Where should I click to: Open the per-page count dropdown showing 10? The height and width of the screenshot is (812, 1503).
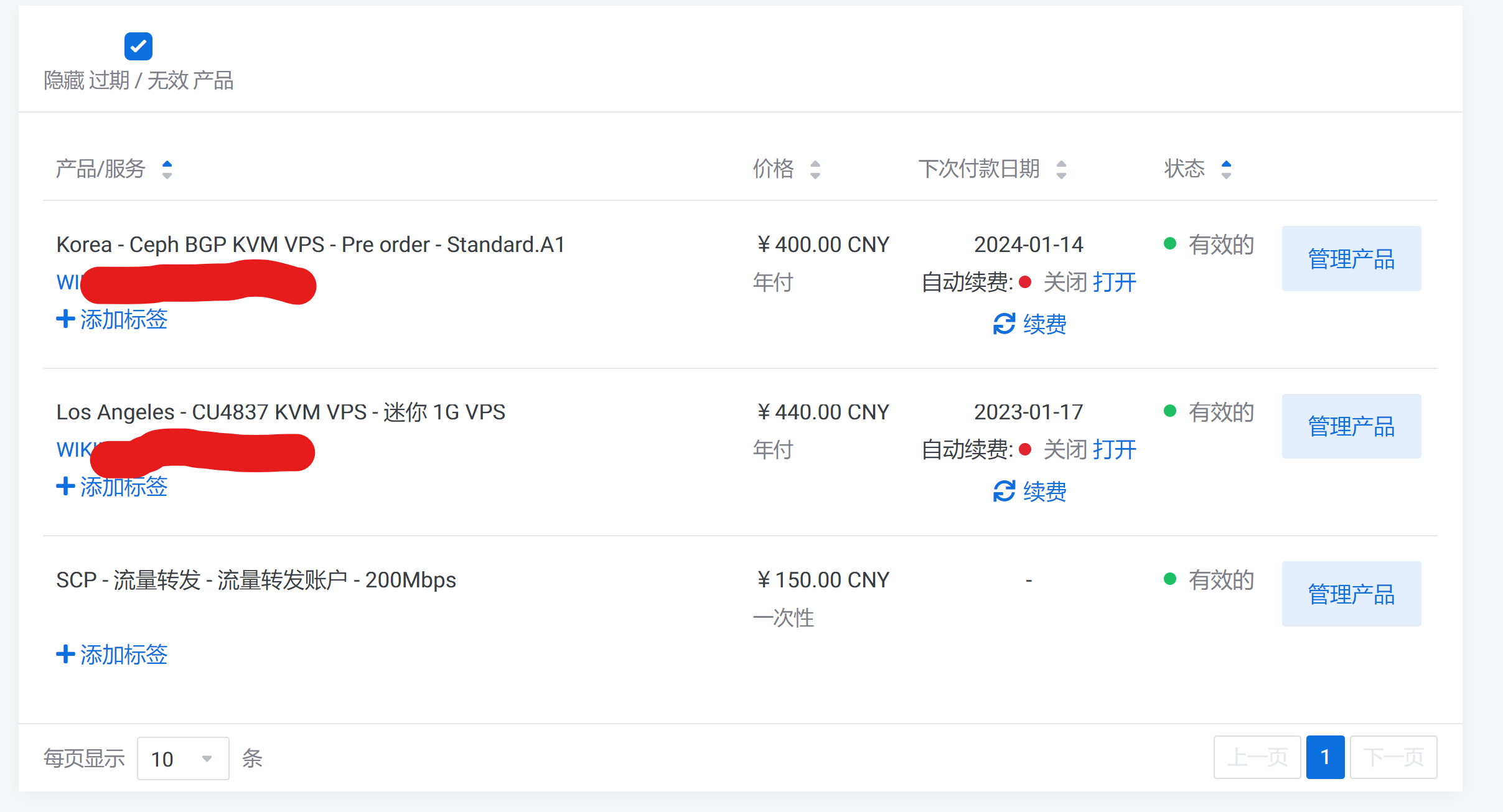183,758
